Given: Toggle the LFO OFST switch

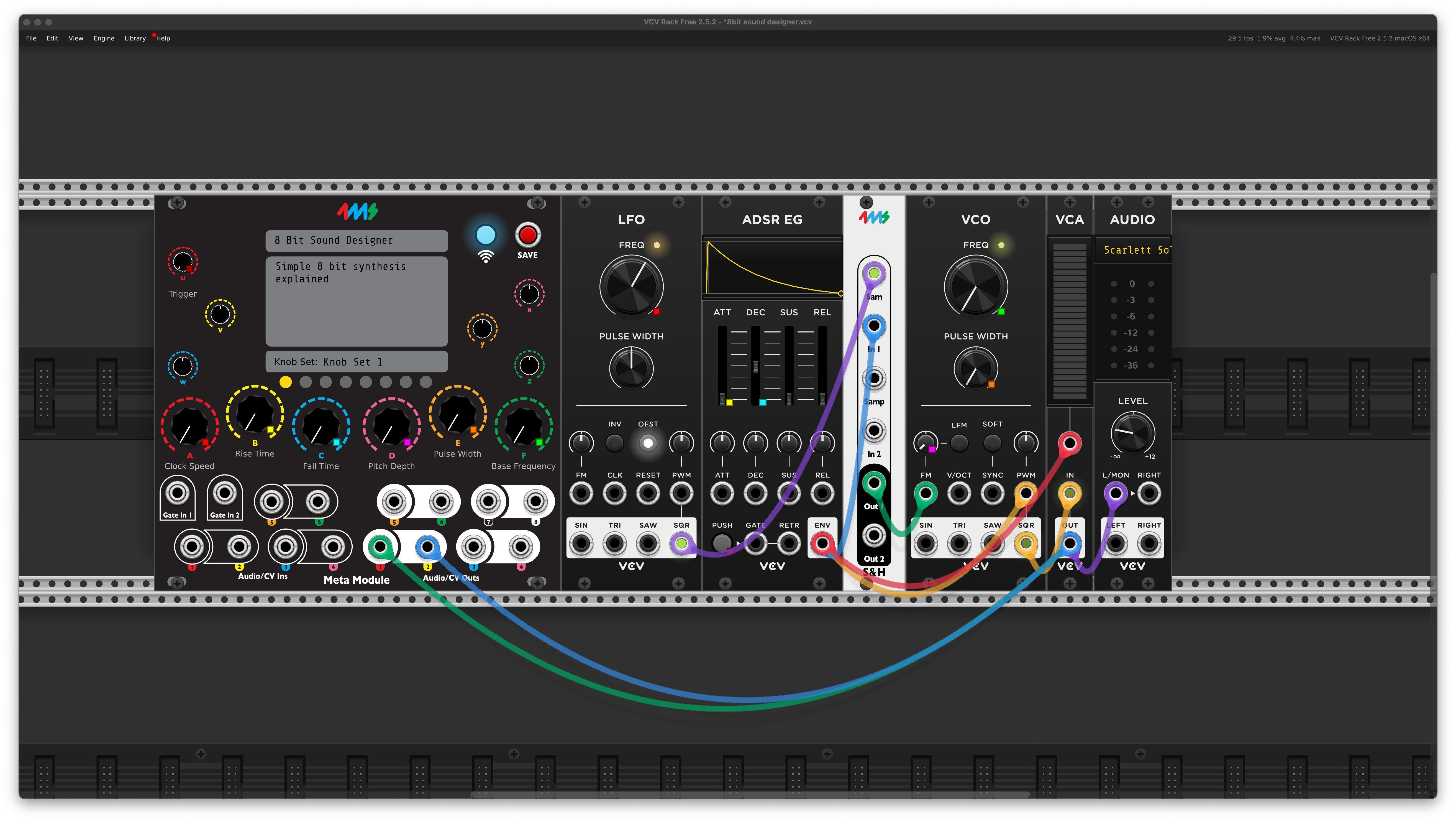Looking at the screenshot, I should click(x=648, y=443).
